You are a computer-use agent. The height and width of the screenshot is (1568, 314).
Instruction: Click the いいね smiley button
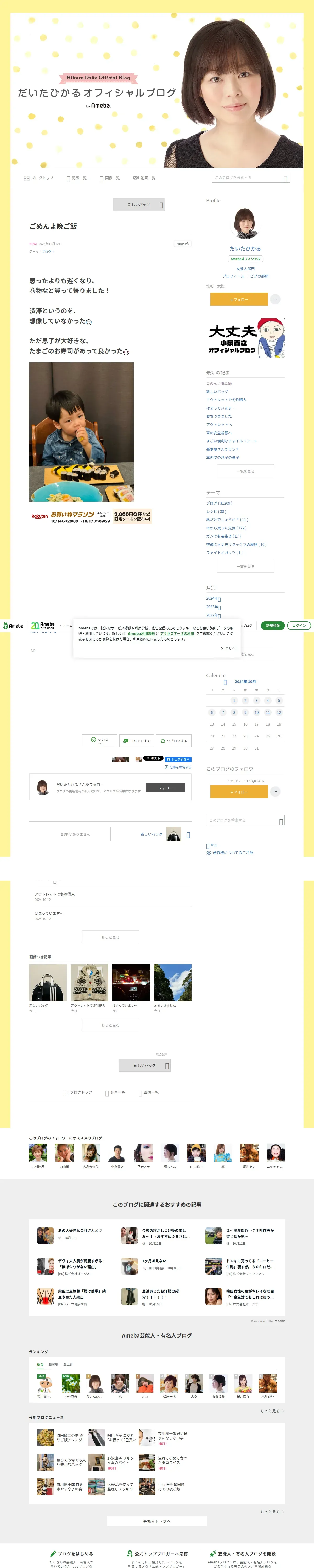click(99, 741)
